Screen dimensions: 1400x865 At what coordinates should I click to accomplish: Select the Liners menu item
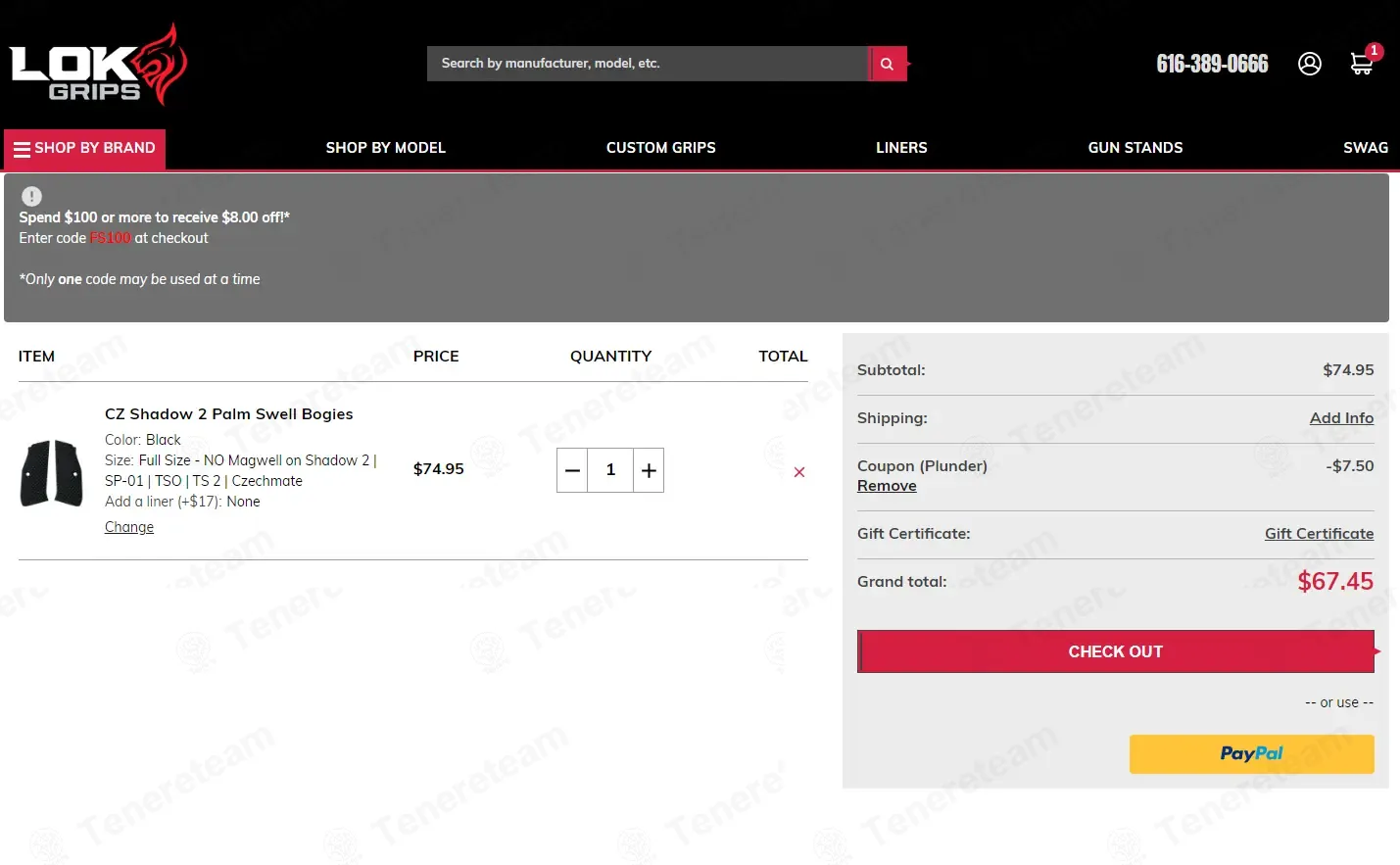pyautogui.click(x=901, y=148)
